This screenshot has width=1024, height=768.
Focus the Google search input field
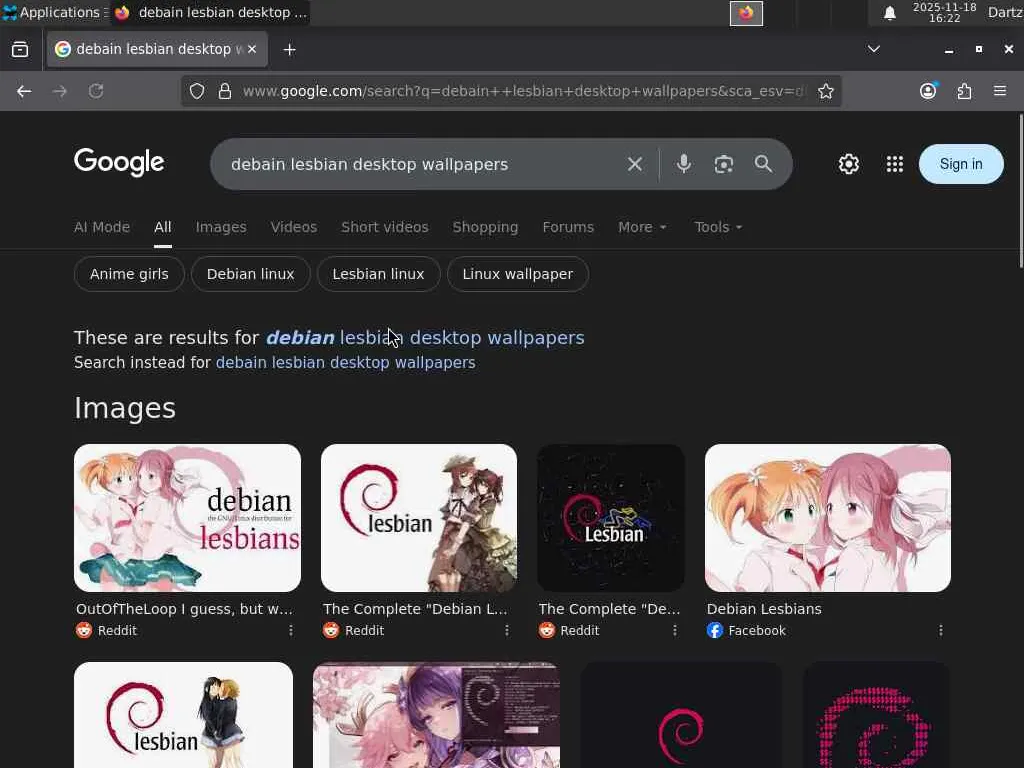[418, 164]
